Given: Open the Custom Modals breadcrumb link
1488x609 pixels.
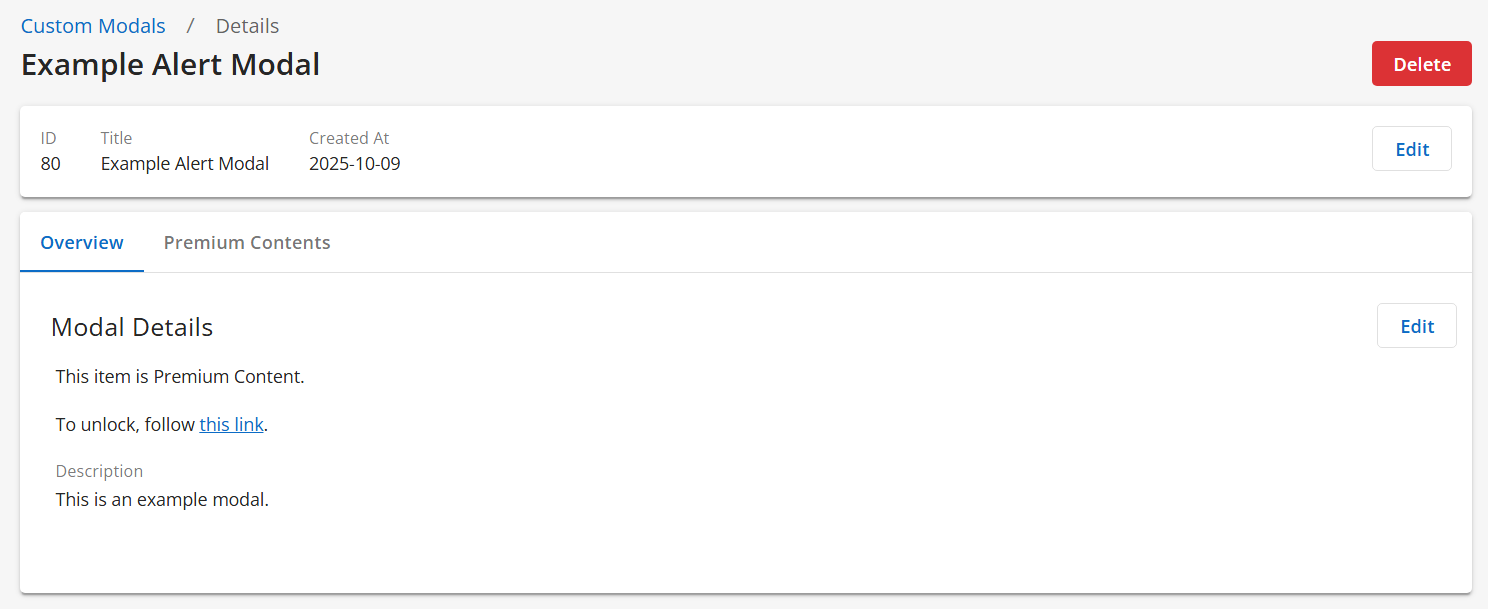Looking at the screenshot, I should [93, 26].
